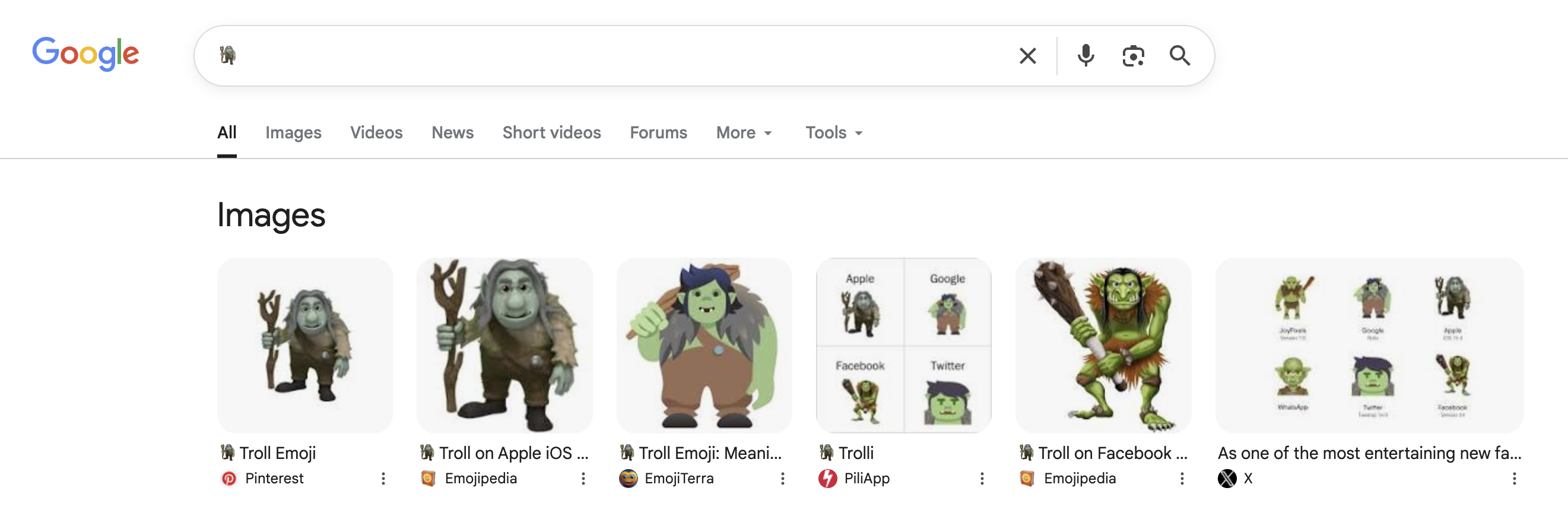Start voice search with microphone
1568x513 pixels.
pos(1085,56)
